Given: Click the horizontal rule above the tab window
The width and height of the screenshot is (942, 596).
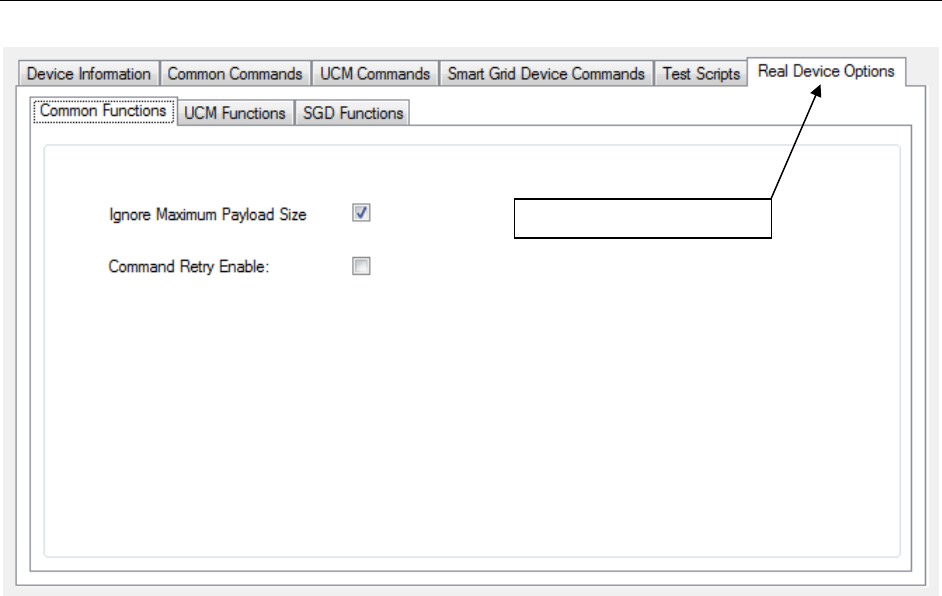Looking at the screenshot, I should click(470, 2).
